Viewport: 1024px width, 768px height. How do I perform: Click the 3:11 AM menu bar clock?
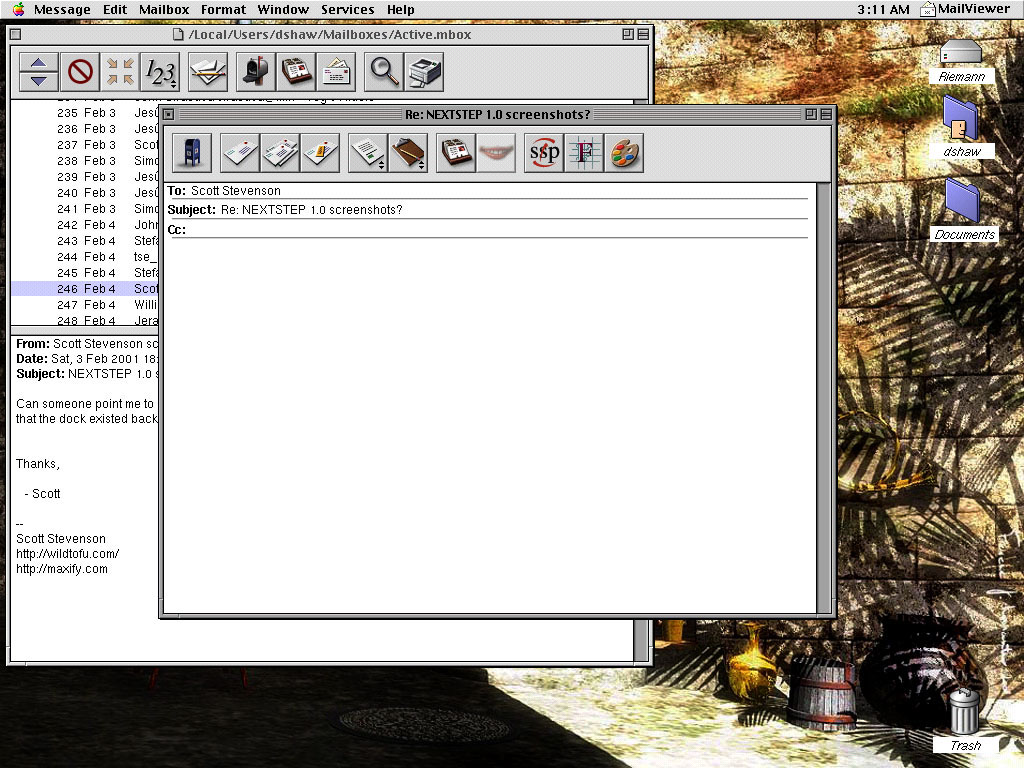click(883, 9)
